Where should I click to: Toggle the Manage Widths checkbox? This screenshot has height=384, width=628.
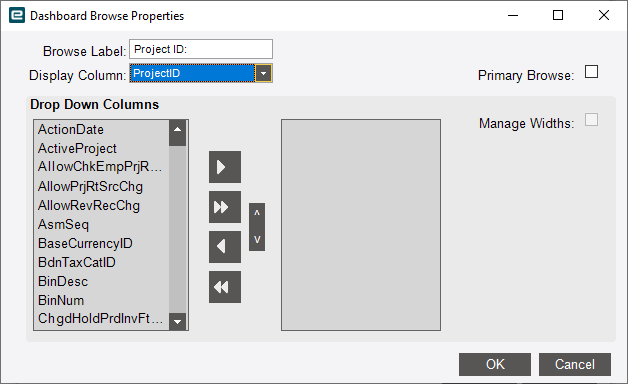pos(591,120)
